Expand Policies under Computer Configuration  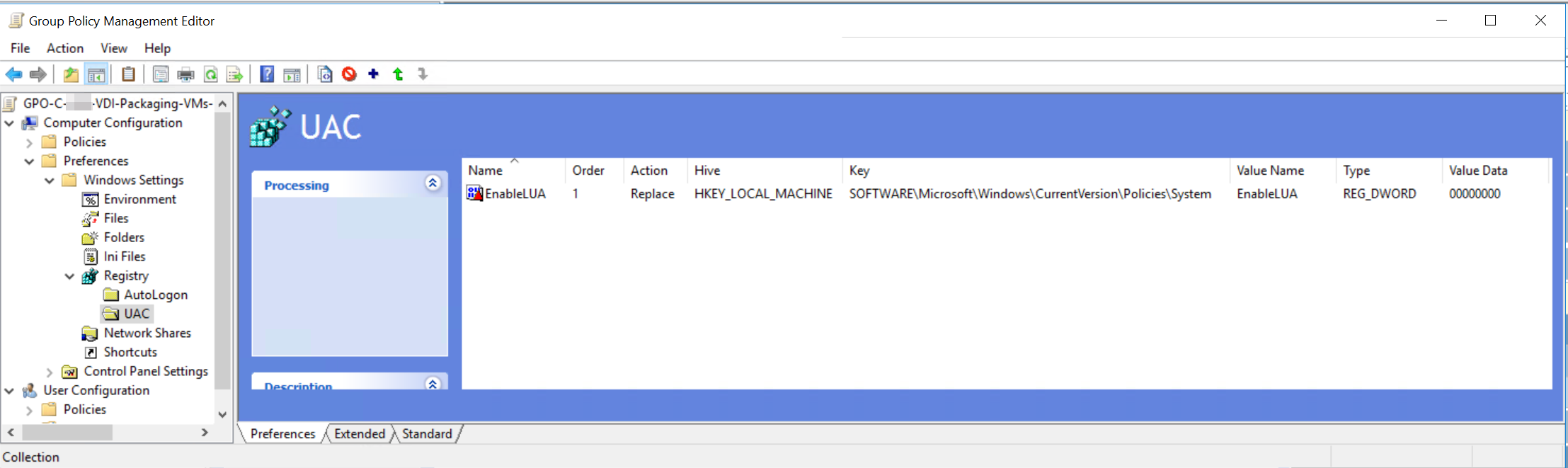(29, 142)
